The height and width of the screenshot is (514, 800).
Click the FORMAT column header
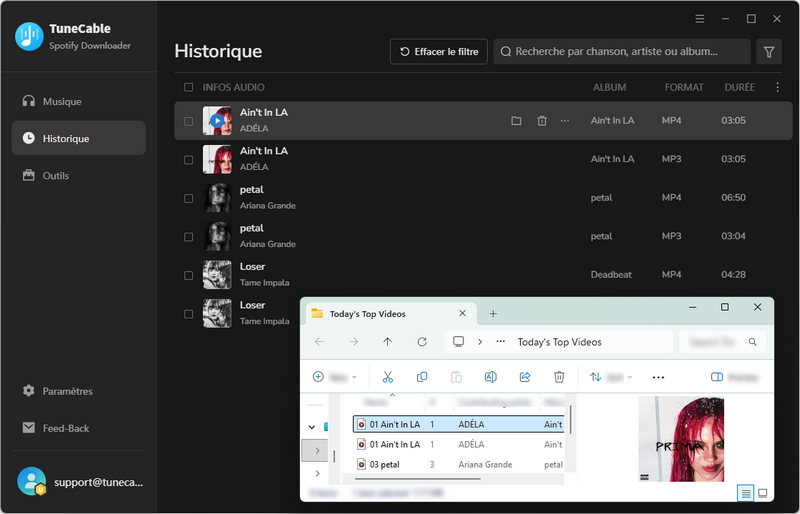(684, 87)
